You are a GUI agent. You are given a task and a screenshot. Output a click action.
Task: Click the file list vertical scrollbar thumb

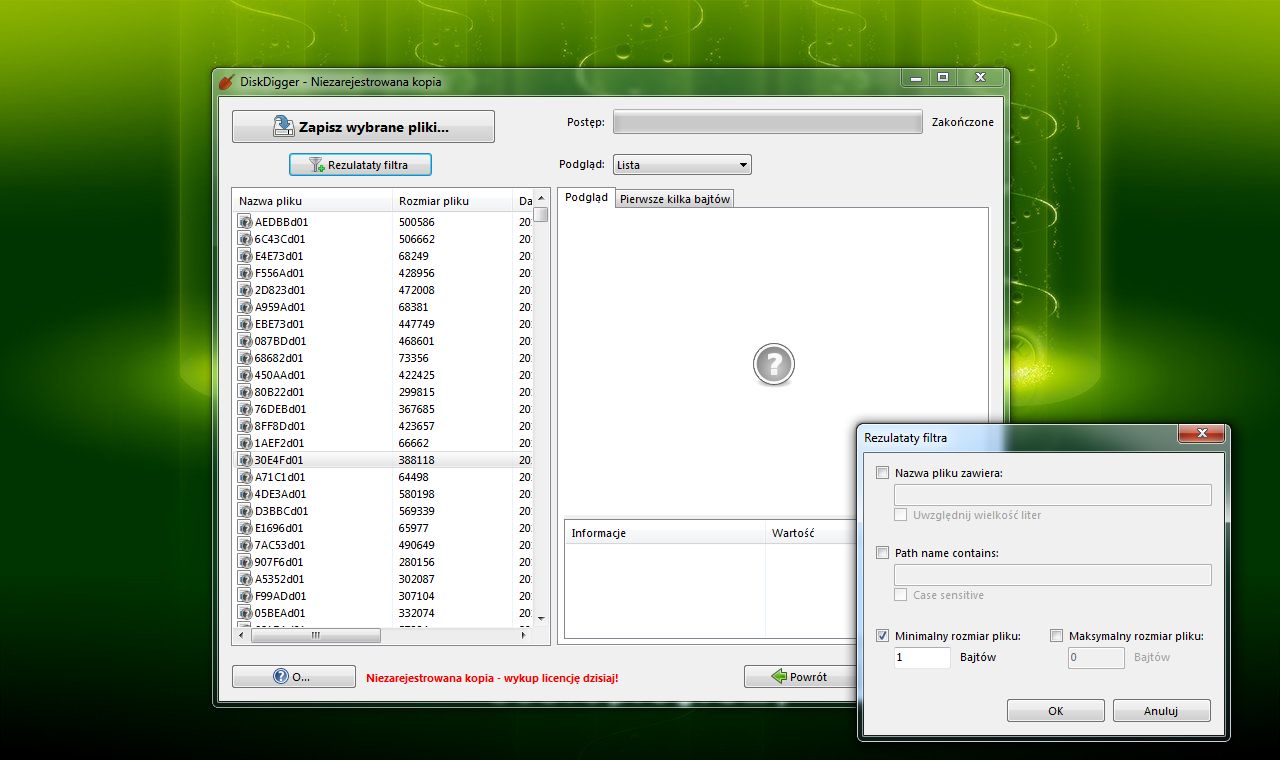(x=541, y=214)
